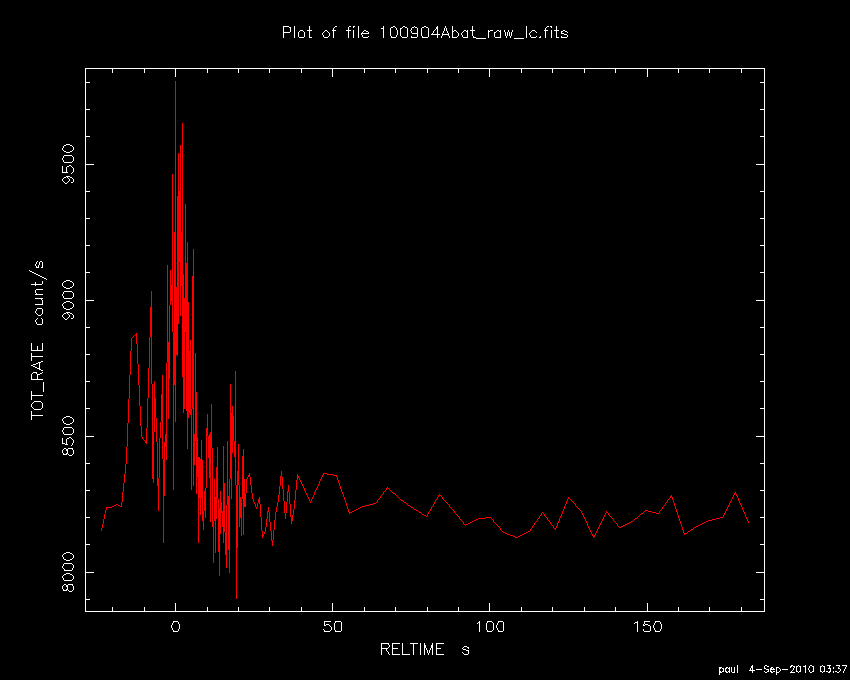
Task: Click the y-axis label "TOT_RATE count/s"
Action: point(37,340)
